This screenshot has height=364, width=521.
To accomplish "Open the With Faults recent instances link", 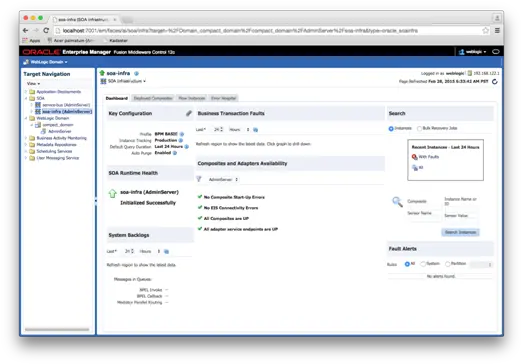I will pyautogui.click(x=428, y=157).
